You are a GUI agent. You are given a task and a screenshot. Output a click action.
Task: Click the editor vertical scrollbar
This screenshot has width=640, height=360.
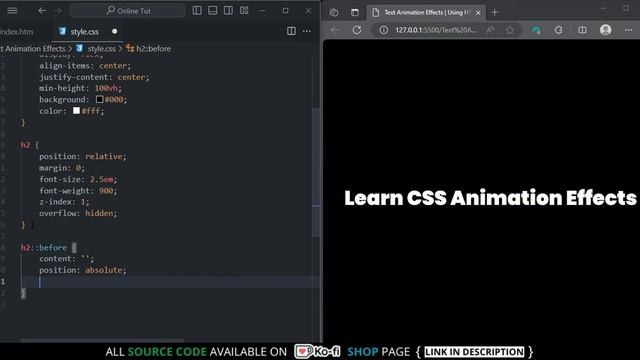316,171
